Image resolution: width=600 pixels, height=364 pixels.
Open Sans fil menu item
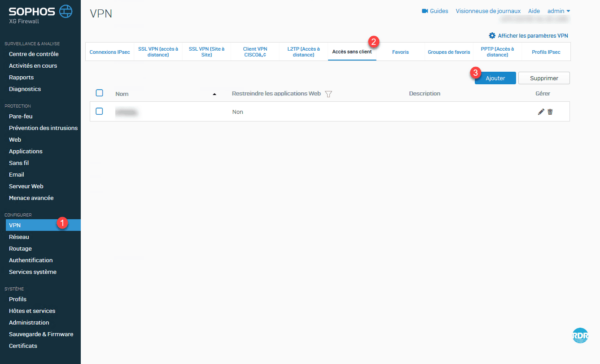[19, 163]
